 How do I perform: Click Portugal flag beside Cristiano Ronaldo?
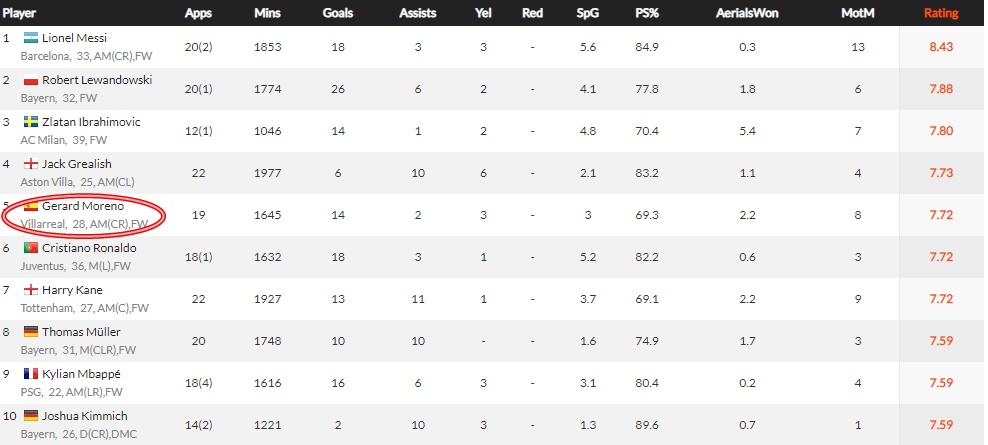[31, 248]
